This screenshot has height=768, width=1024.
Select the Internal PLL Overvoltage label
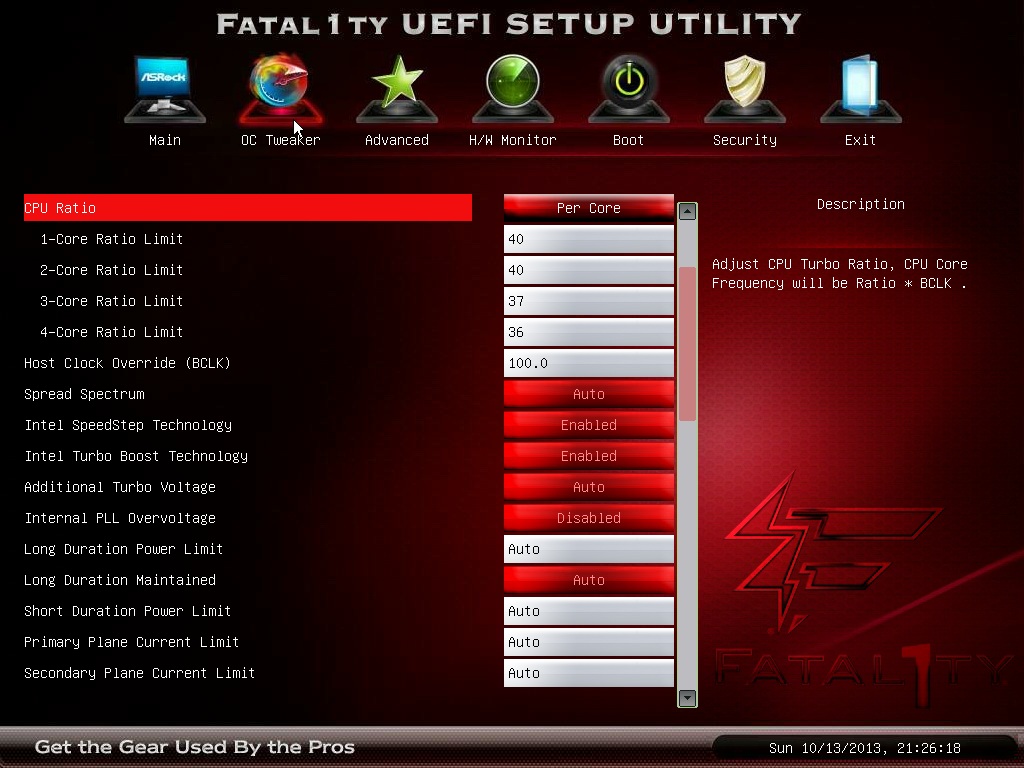pyautogui.click(x=120, y=518)
